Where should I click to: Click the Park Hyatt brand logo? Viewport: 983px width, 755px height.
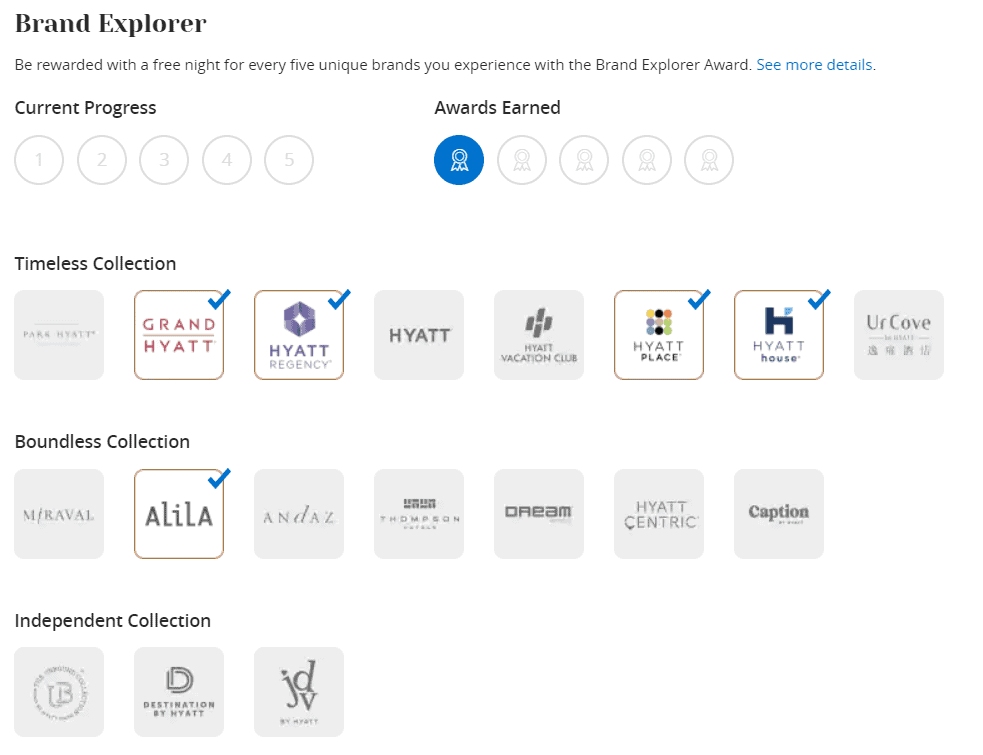click(x=59, y=335)
